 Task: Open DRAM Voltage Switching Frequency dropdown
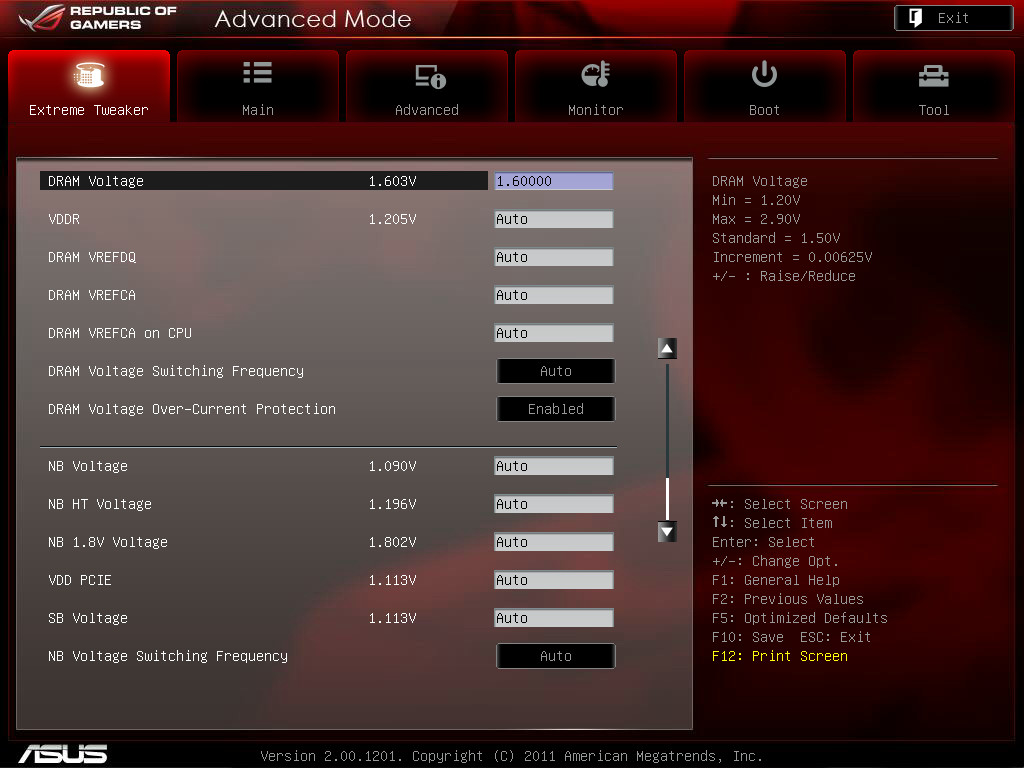coord(555,371)
